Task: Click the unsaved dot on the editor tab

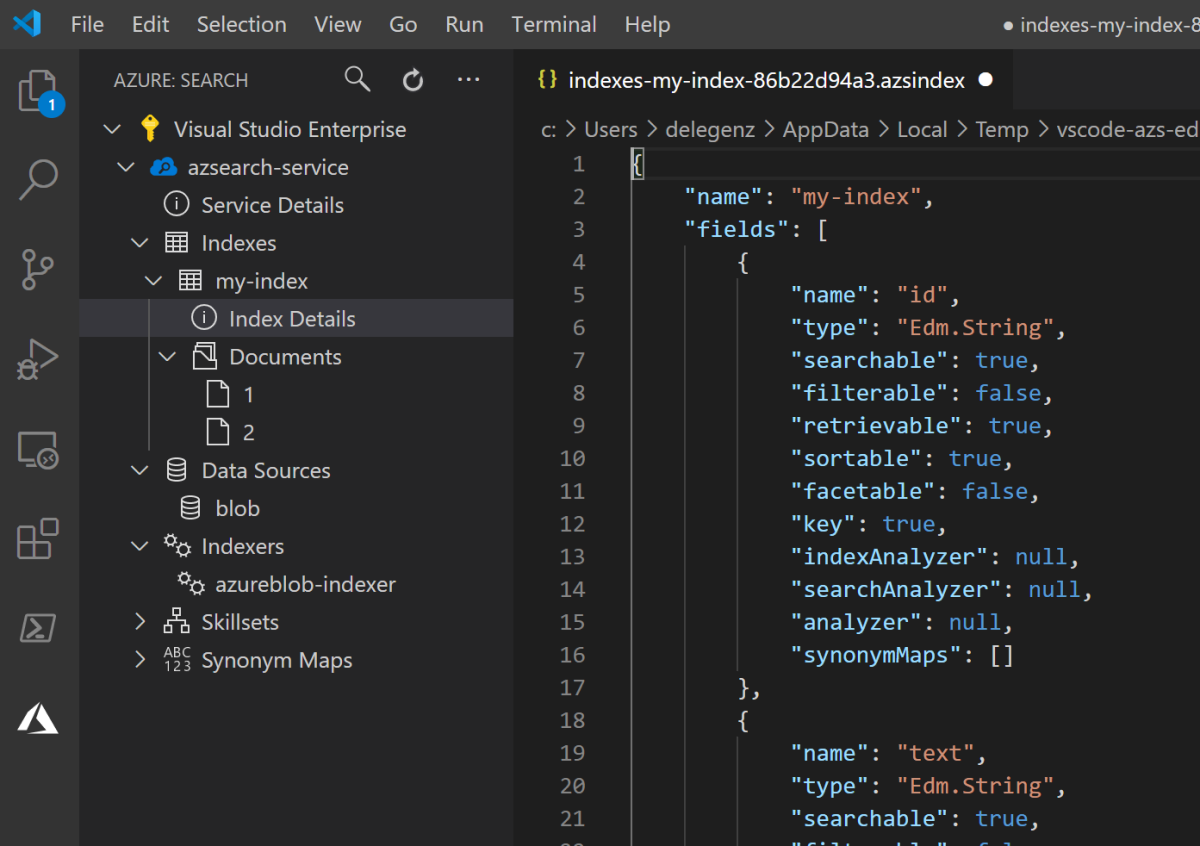Action: pos(986,80)
